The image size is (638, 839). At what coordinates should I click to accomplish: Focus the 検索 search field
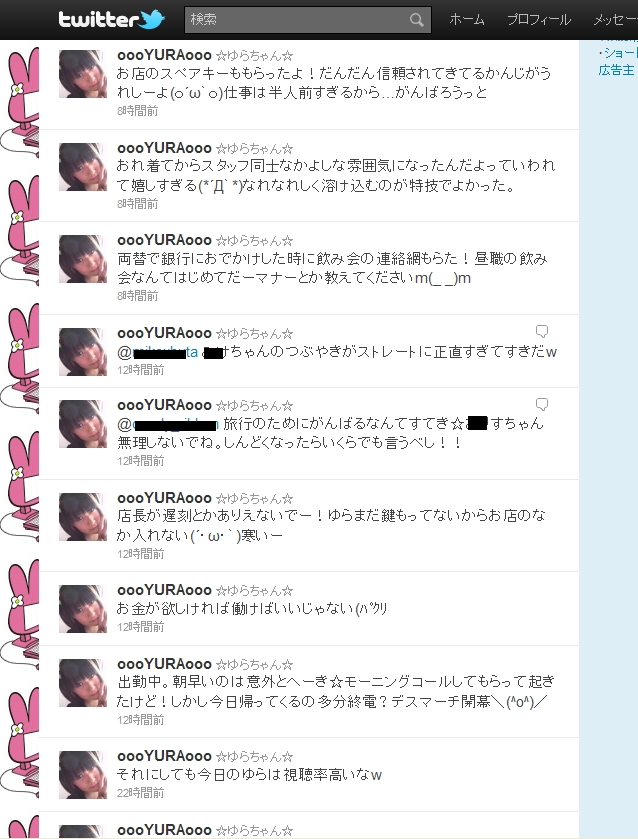307,20
